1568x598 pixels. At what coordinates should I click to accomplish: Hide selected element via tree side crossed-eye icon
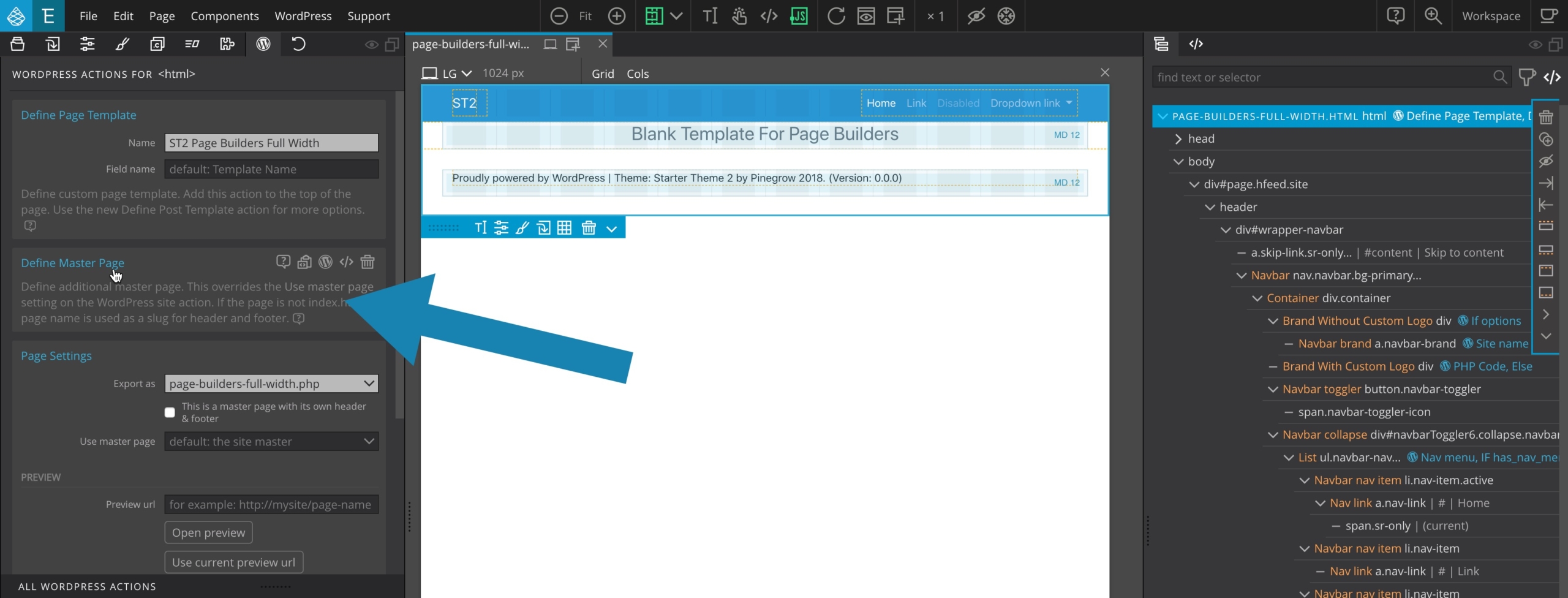(1546, 161)
